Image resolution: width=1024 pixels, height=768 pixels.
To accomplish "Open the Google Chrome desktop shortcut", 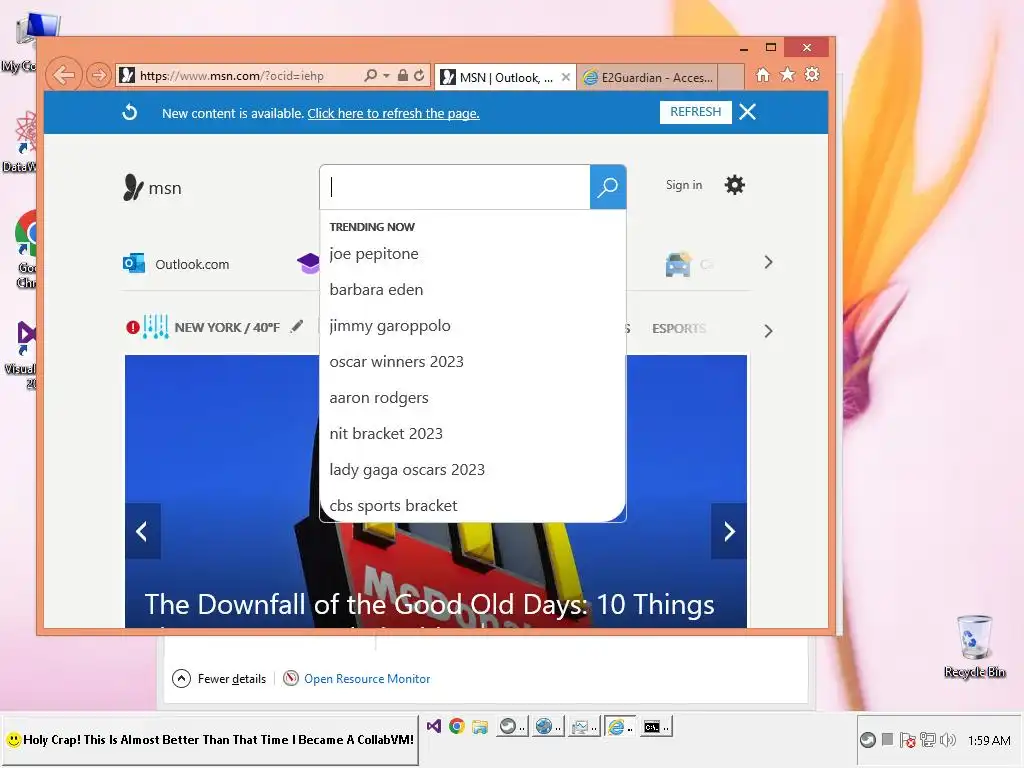I will [x=26, y=249].
